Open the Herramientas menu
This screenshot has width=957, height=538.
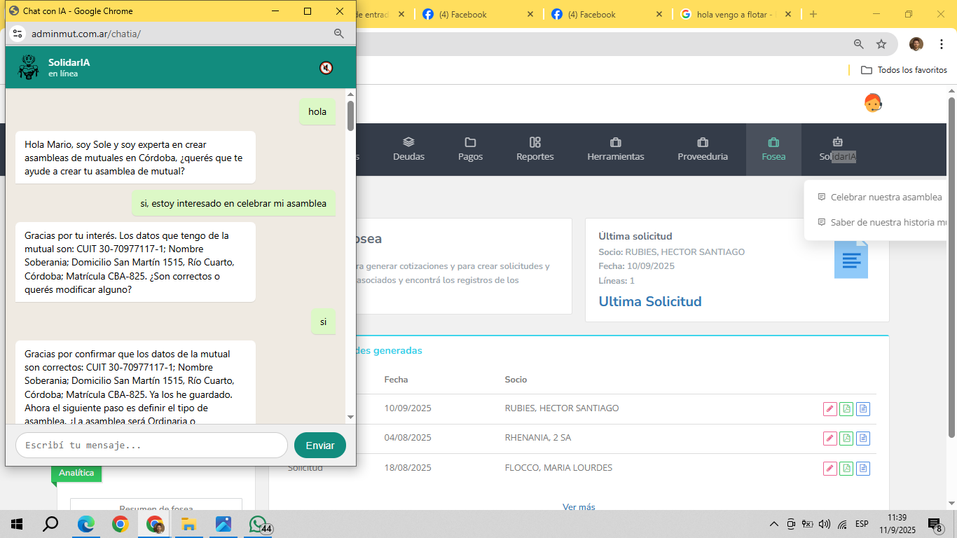coord(615,150)
